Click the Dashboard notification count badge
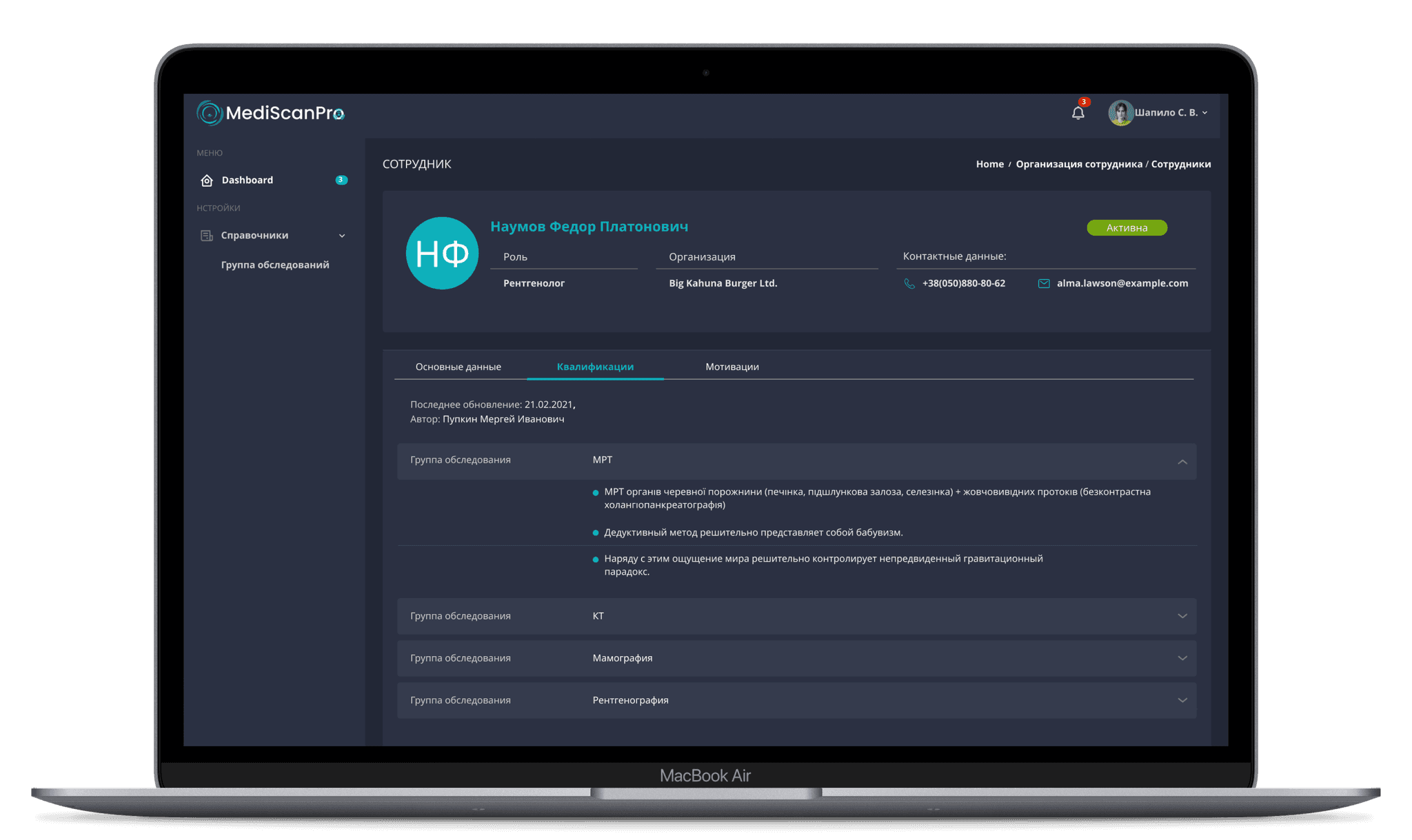1412x840 pixels. coord(341,180)
